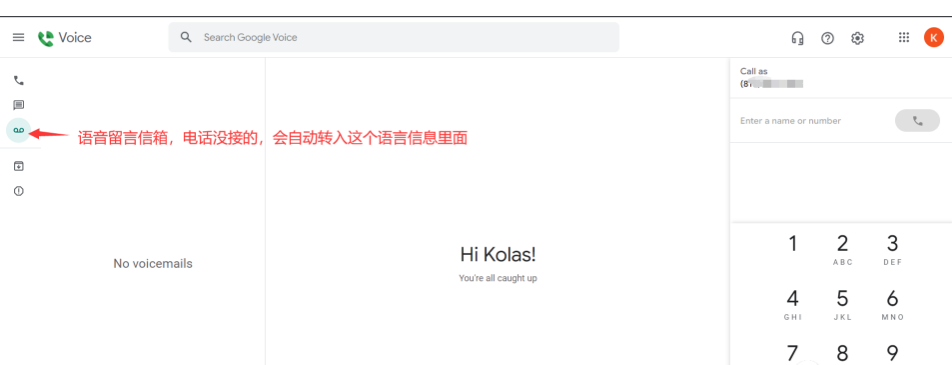The width and height of the screenshot is (952, 365).
Task: Select the Voicemail tab icon
Action: coord(19,131)
